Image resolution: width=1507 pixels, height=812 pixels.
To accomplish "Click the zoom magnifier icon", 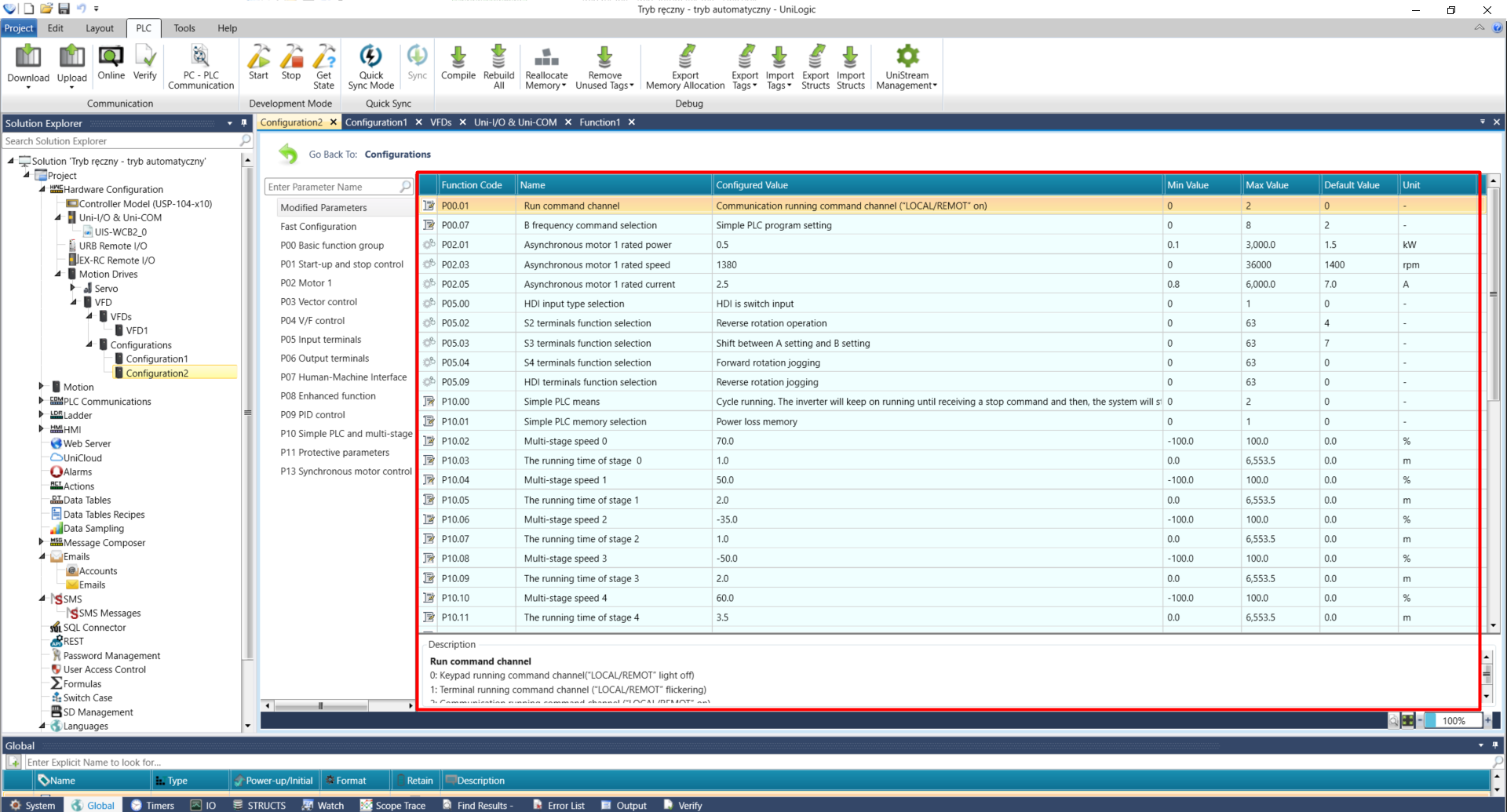I will (1393, 720).
